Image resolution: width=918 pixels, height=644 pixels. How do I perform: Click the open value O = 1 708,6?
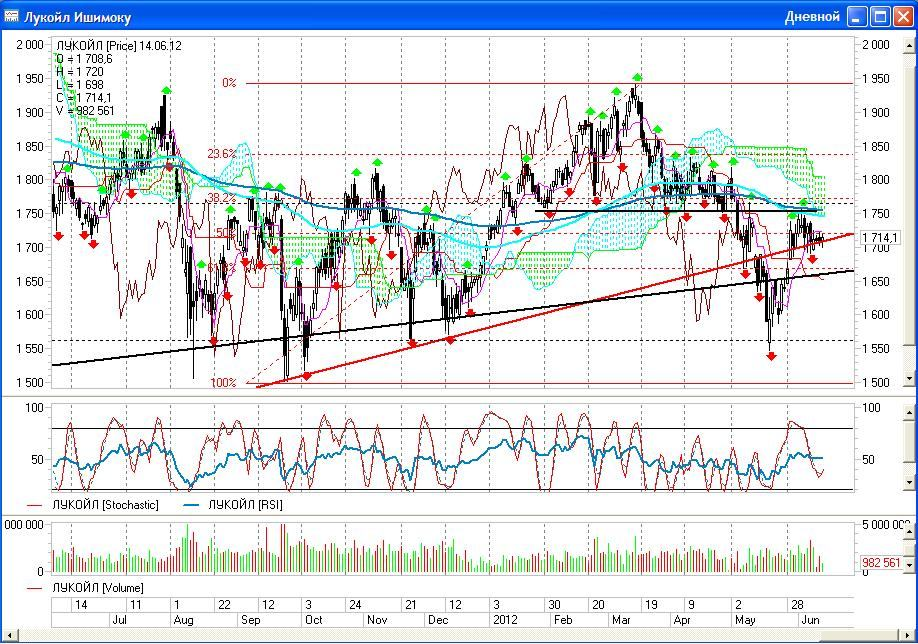84,59
